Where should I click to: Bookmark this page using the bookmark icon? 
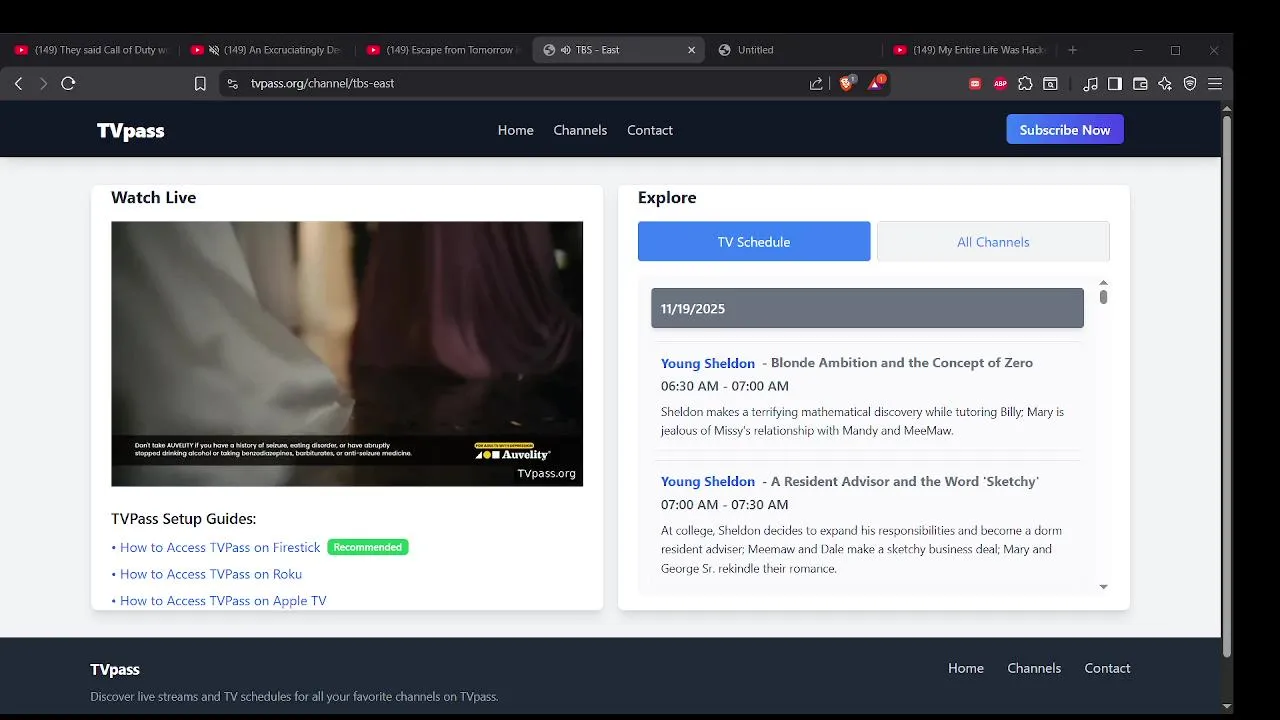[x=200, y=84]
